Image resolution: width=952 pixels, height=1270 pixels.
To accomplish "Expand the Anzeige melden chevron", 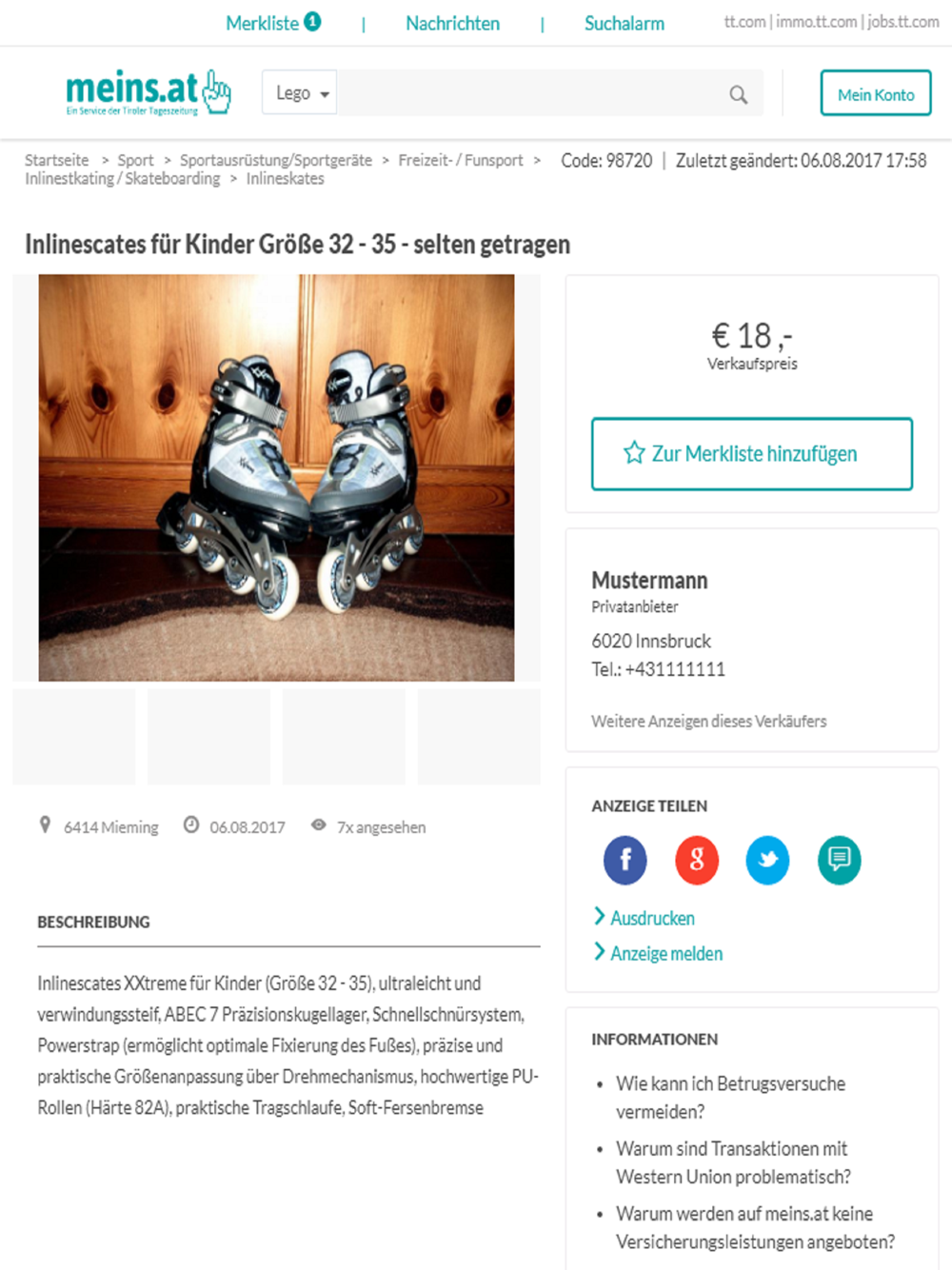I will click(600, 951).
